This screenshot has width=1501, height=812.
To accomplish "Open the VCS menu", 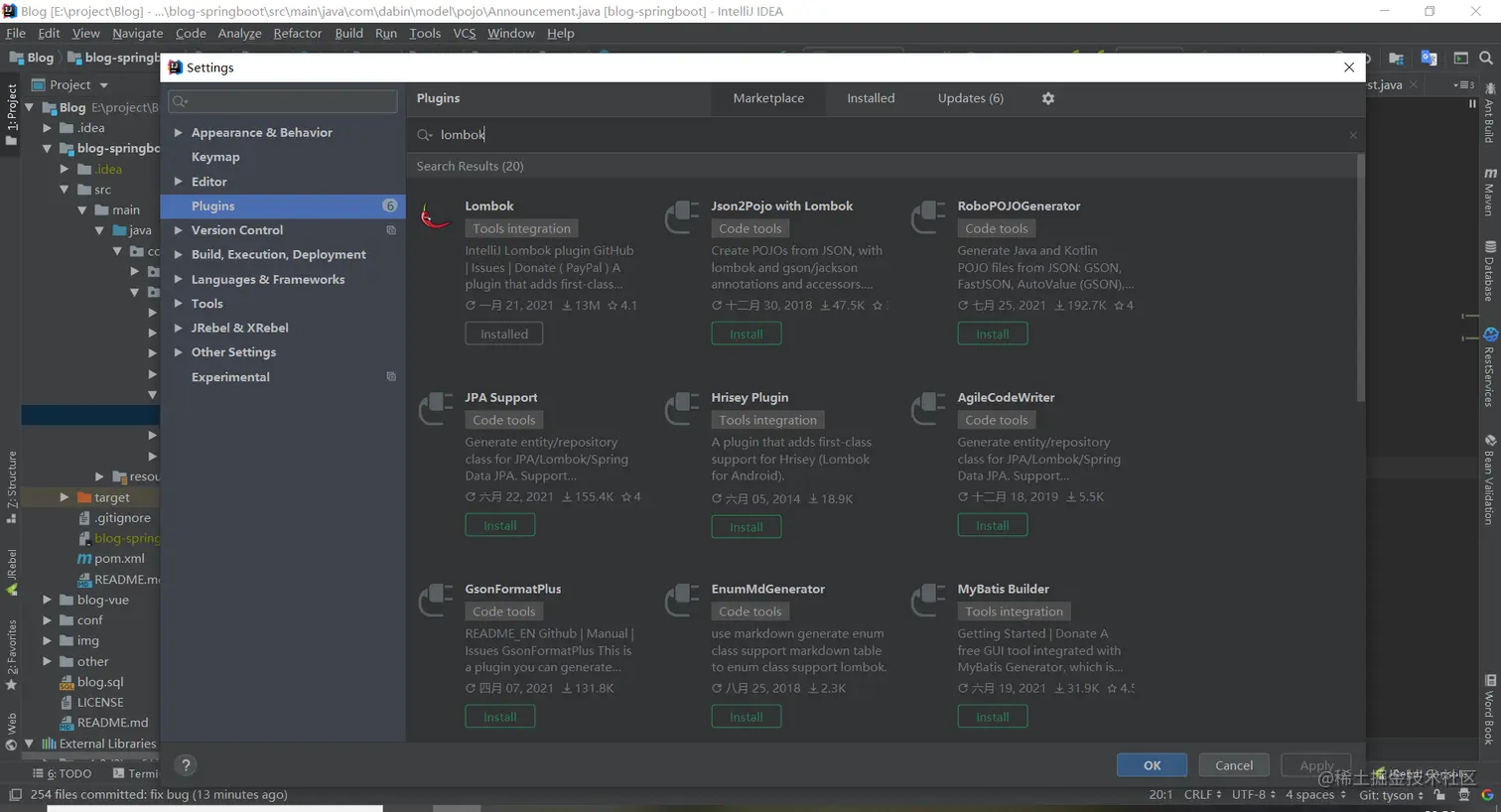I will click(464, 33).
